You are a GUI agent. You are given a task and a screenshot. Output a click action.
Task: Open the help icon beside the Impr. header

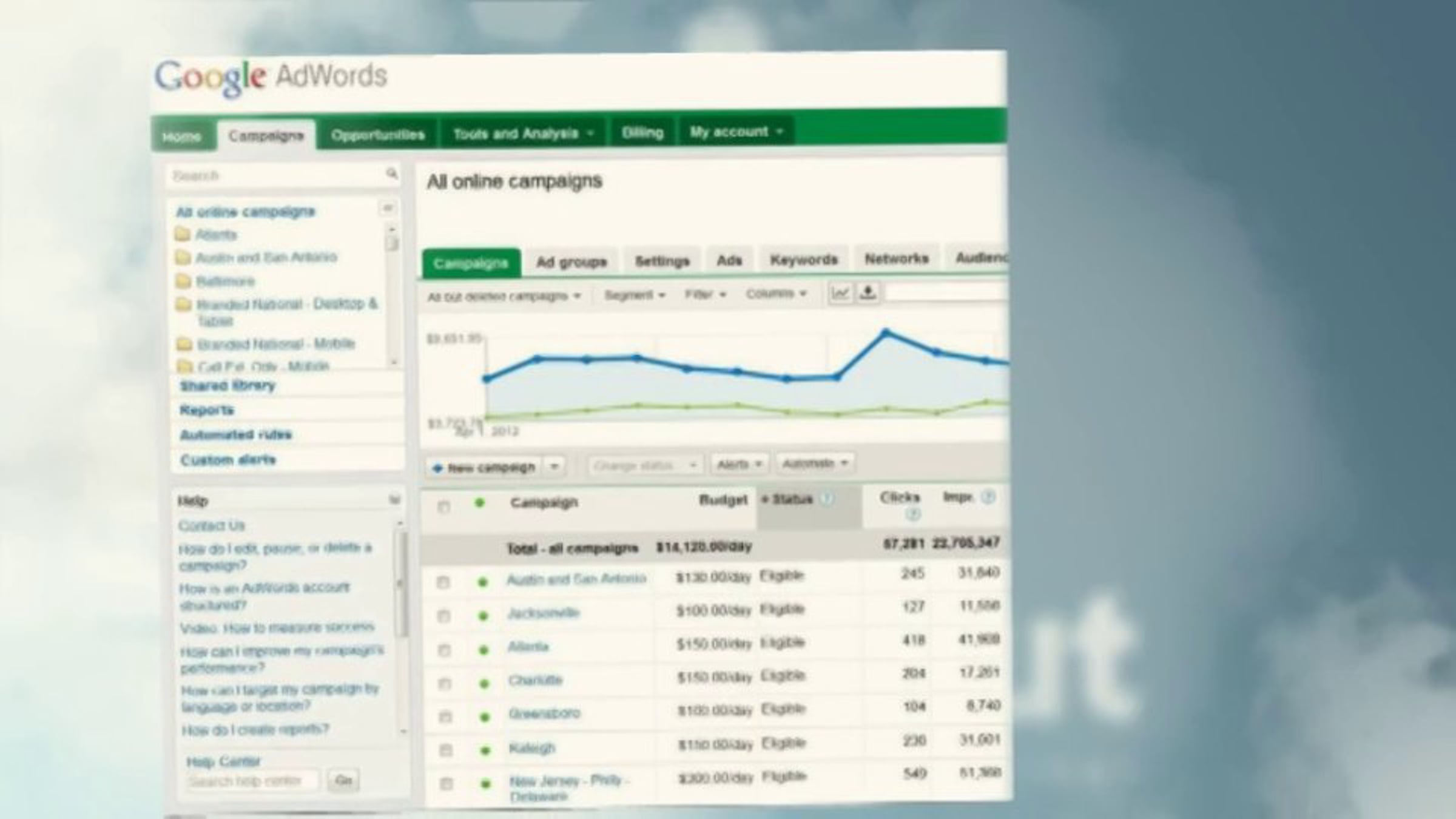click(988, 497)
